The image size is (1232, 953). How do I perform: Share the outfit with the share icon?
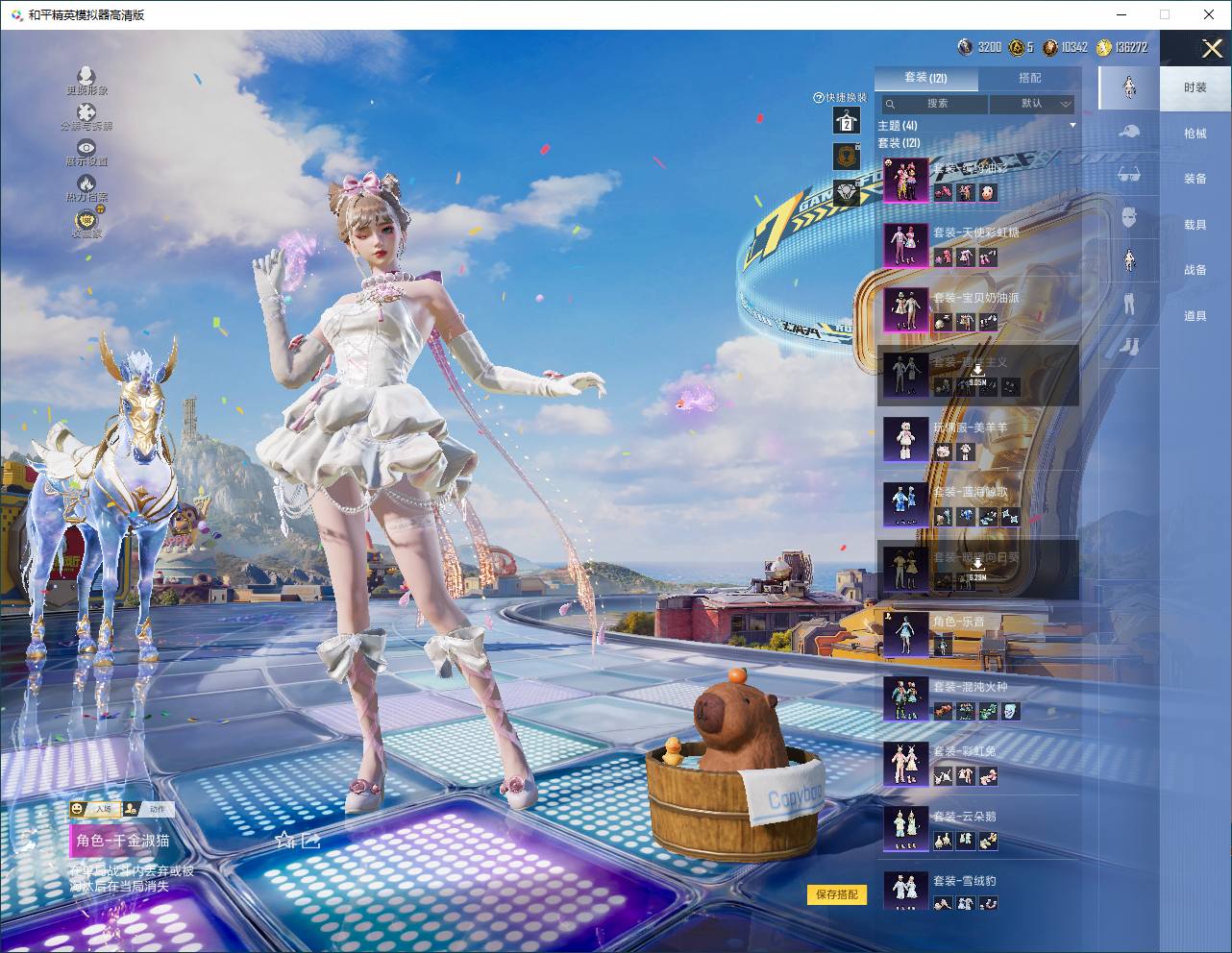click(310, 841)
